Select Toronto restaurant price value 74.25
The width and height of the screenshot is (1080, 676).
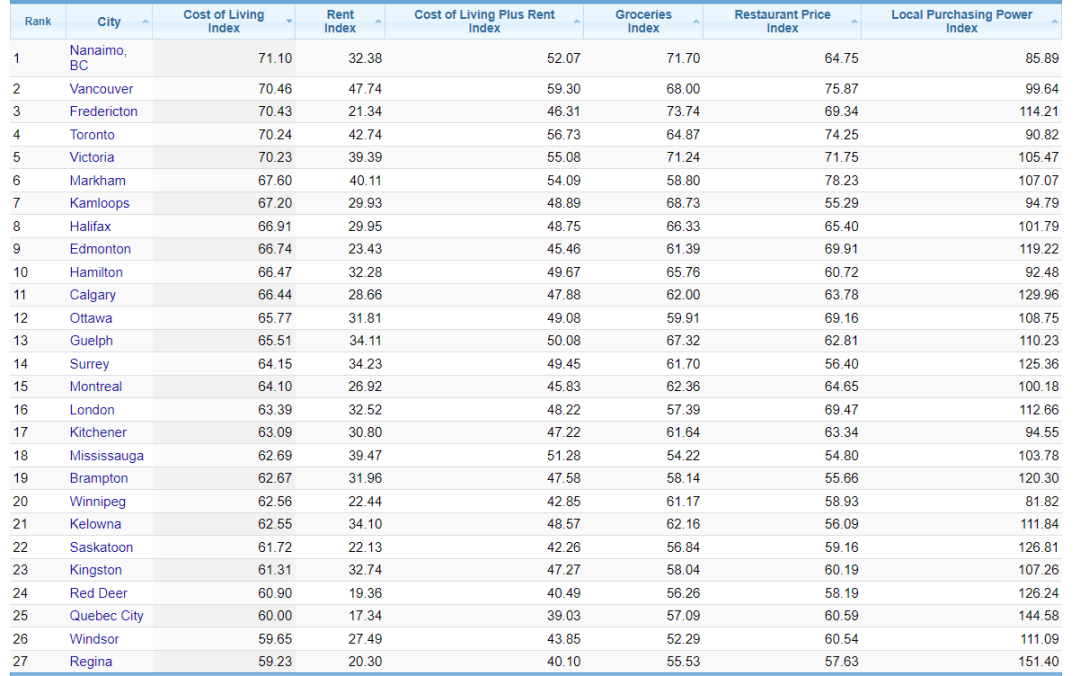tap(841, 135)
